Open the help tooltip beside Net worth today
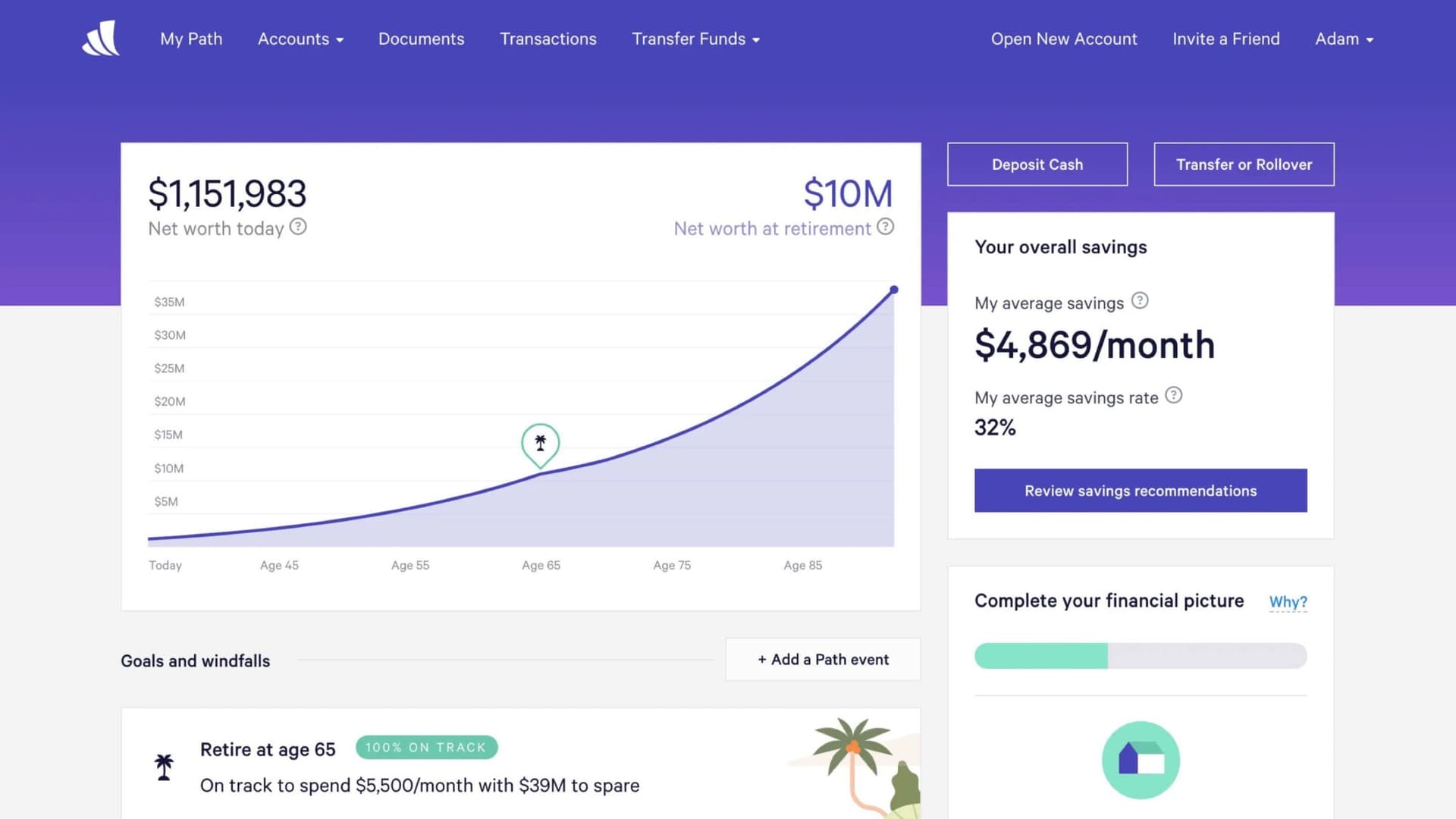 (297, 225)
